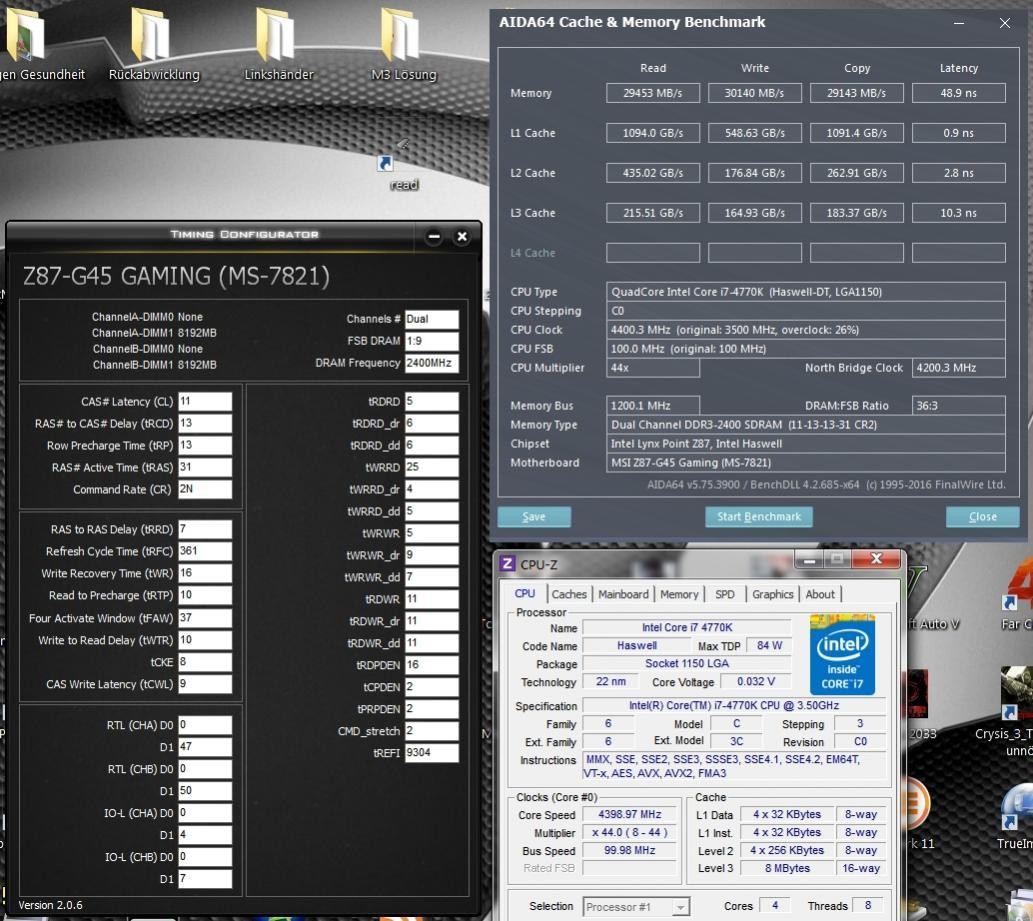
Task: Click Core Speed 4398.97 MHz in CPU-Z
Action: coord(630,814)
